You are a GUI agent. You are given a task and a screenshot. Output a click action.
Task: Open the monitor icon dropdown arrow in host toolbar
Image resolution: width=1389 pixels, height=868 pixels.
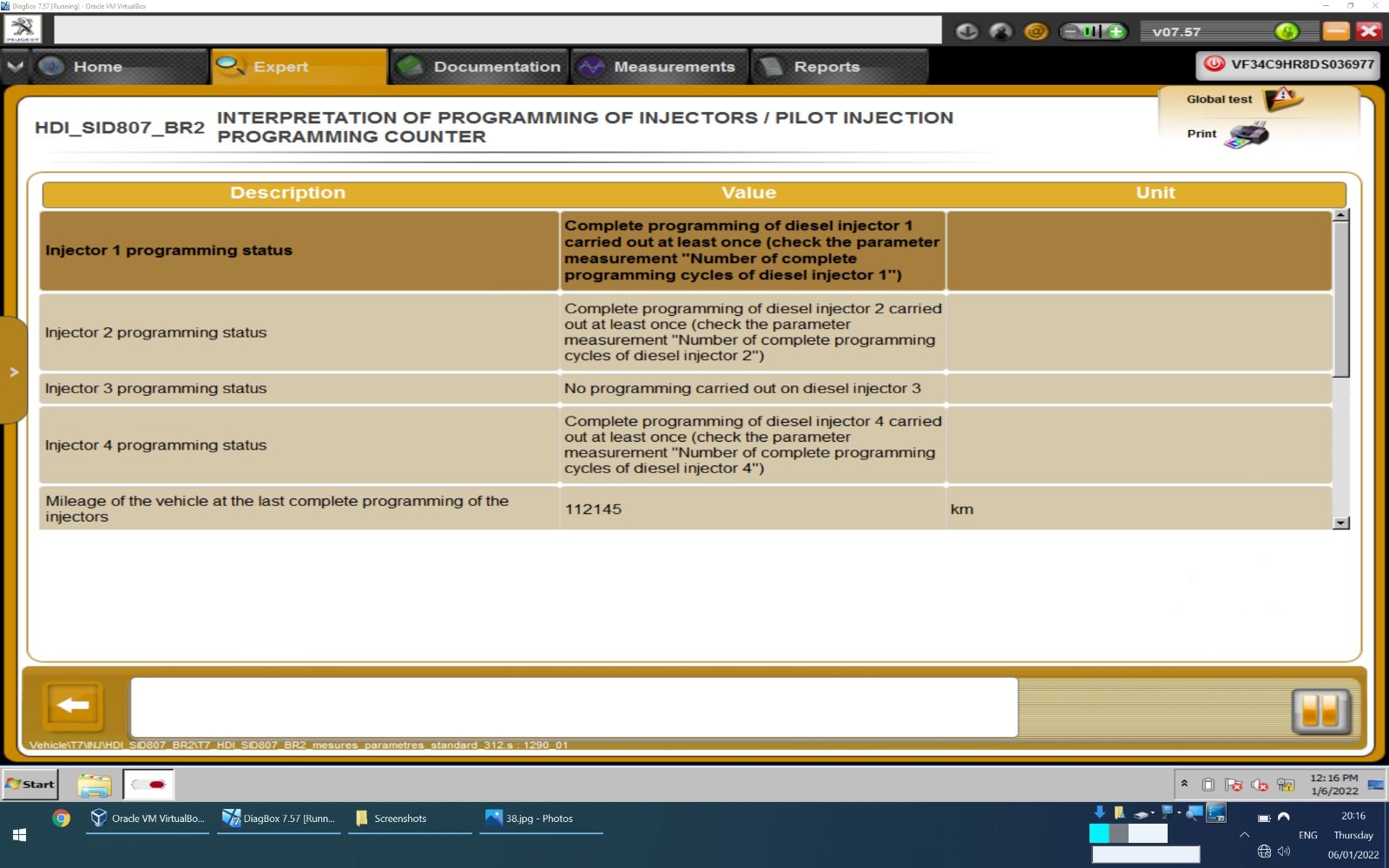[1179, 813]
